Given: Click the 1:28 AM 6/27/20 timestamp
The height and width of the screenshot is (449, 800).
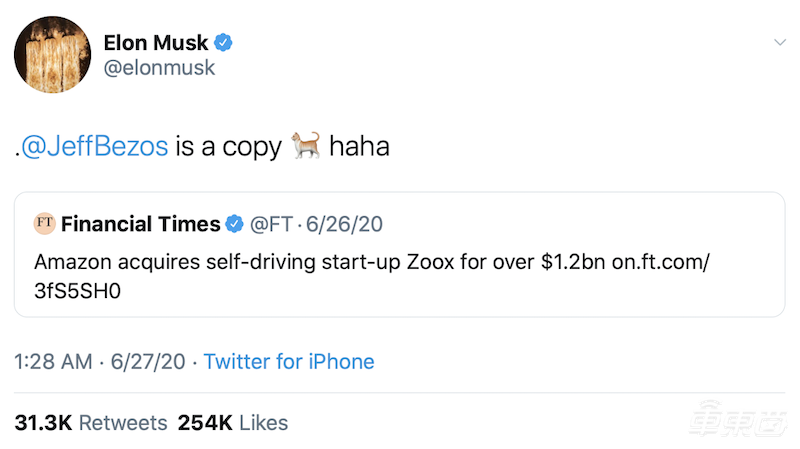Looking at the screenshot, I should pos(100,361).
